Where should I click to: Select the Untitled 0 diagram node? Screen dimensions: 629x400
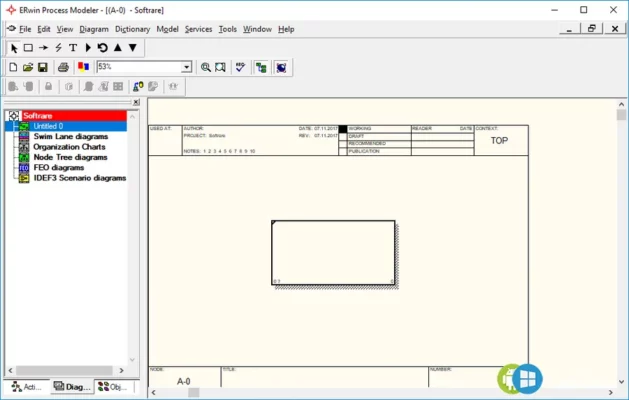pos(48,126)
